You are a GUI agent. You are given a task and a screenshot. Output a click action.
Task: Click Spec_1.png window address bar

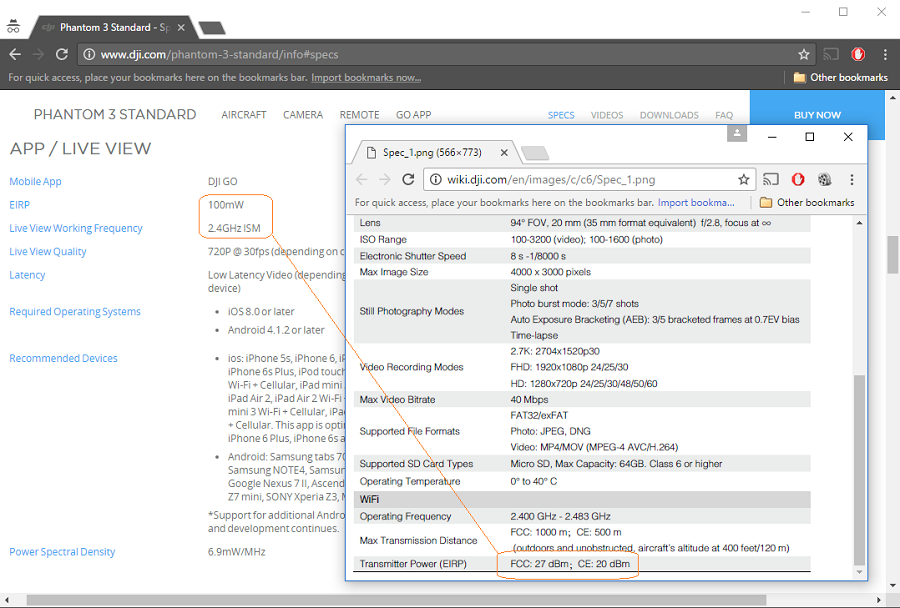590,180
